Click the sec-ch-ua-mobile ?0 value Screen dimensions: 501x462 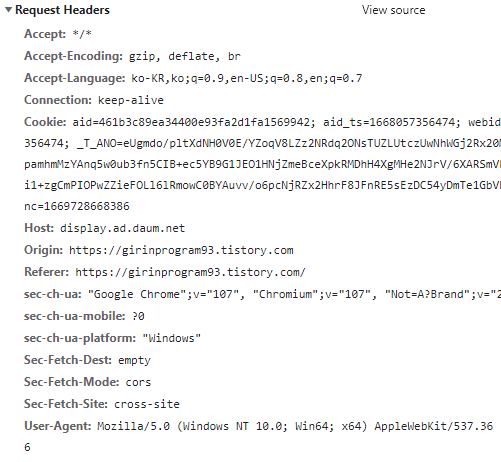[138, 316]
